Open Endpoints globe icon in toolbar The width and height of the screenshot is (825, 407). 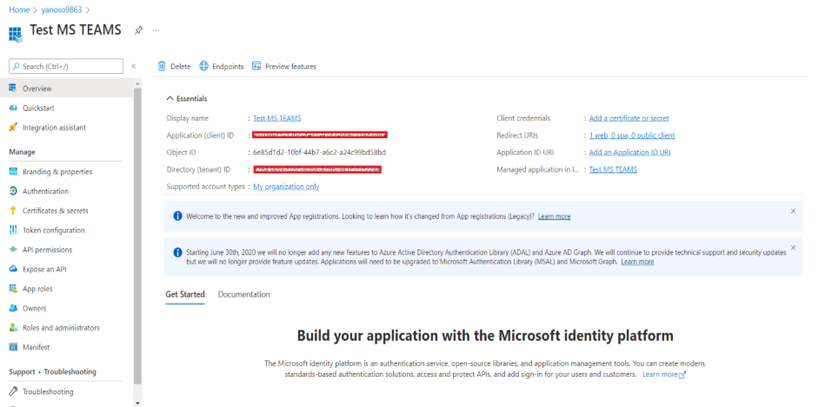[x=204, y=66]
